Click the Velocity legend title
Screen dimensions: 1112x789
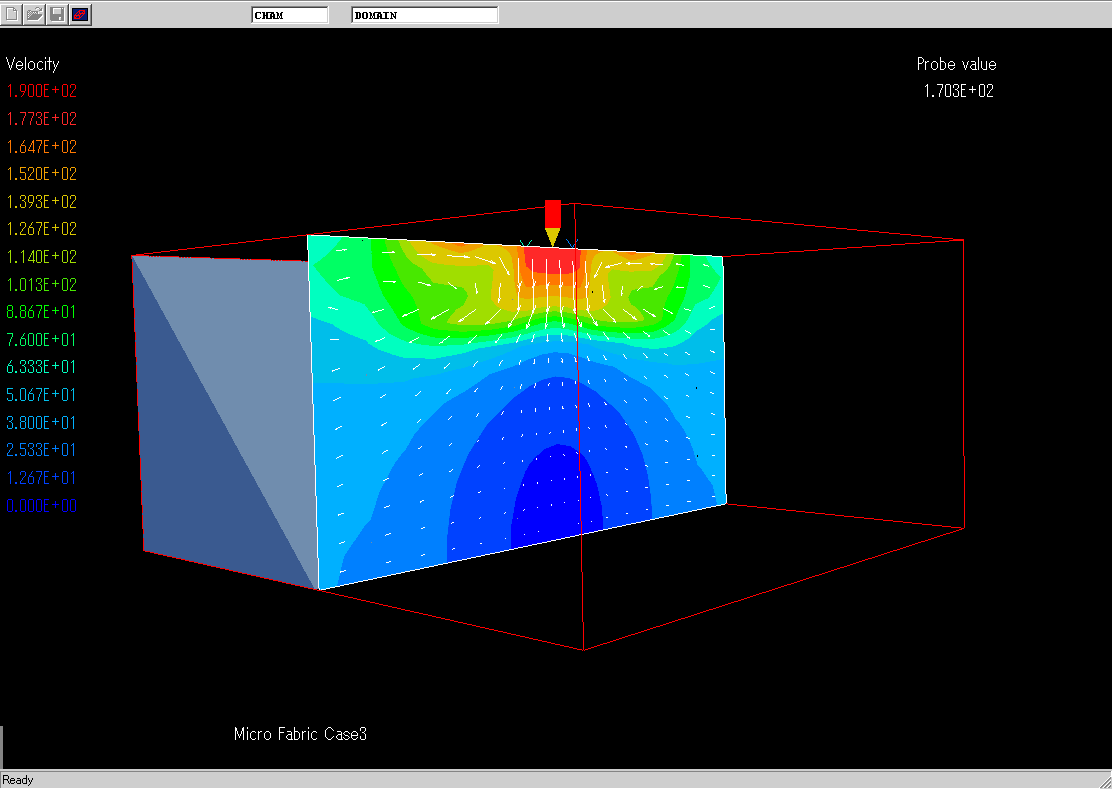(x=33, y=64)
